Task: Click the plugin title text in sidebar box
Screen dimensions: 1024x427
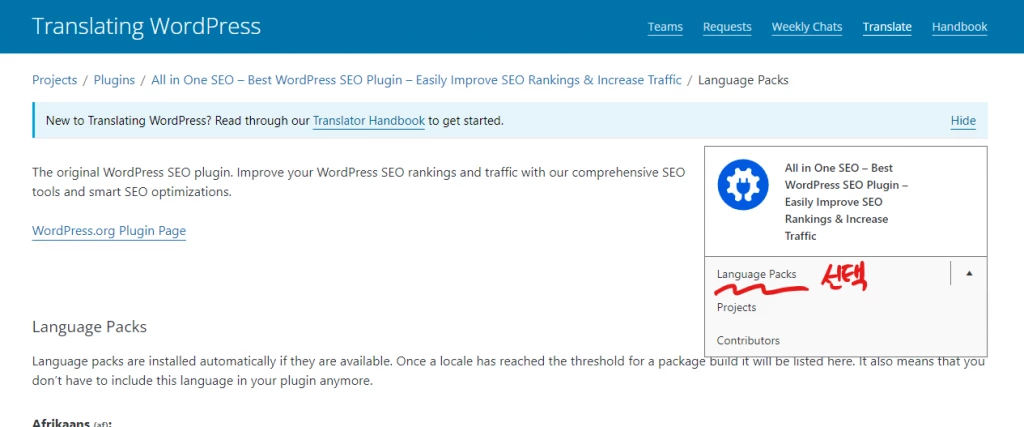Action: point(846,202)
